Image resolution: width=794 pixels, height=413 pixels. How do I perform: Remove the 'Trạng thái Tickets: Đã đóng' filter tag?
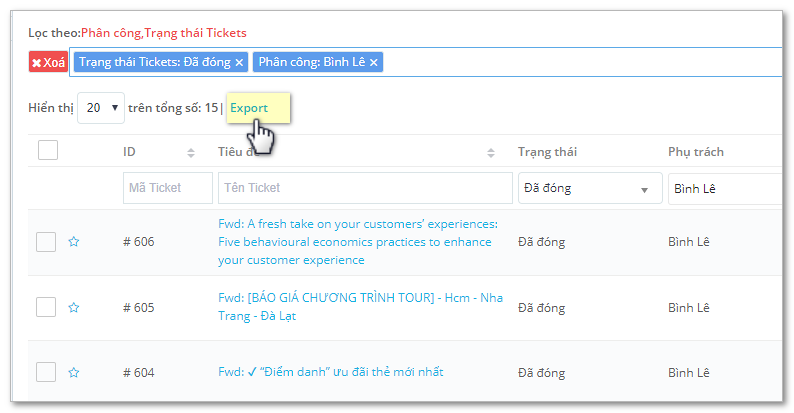point(240,62)
